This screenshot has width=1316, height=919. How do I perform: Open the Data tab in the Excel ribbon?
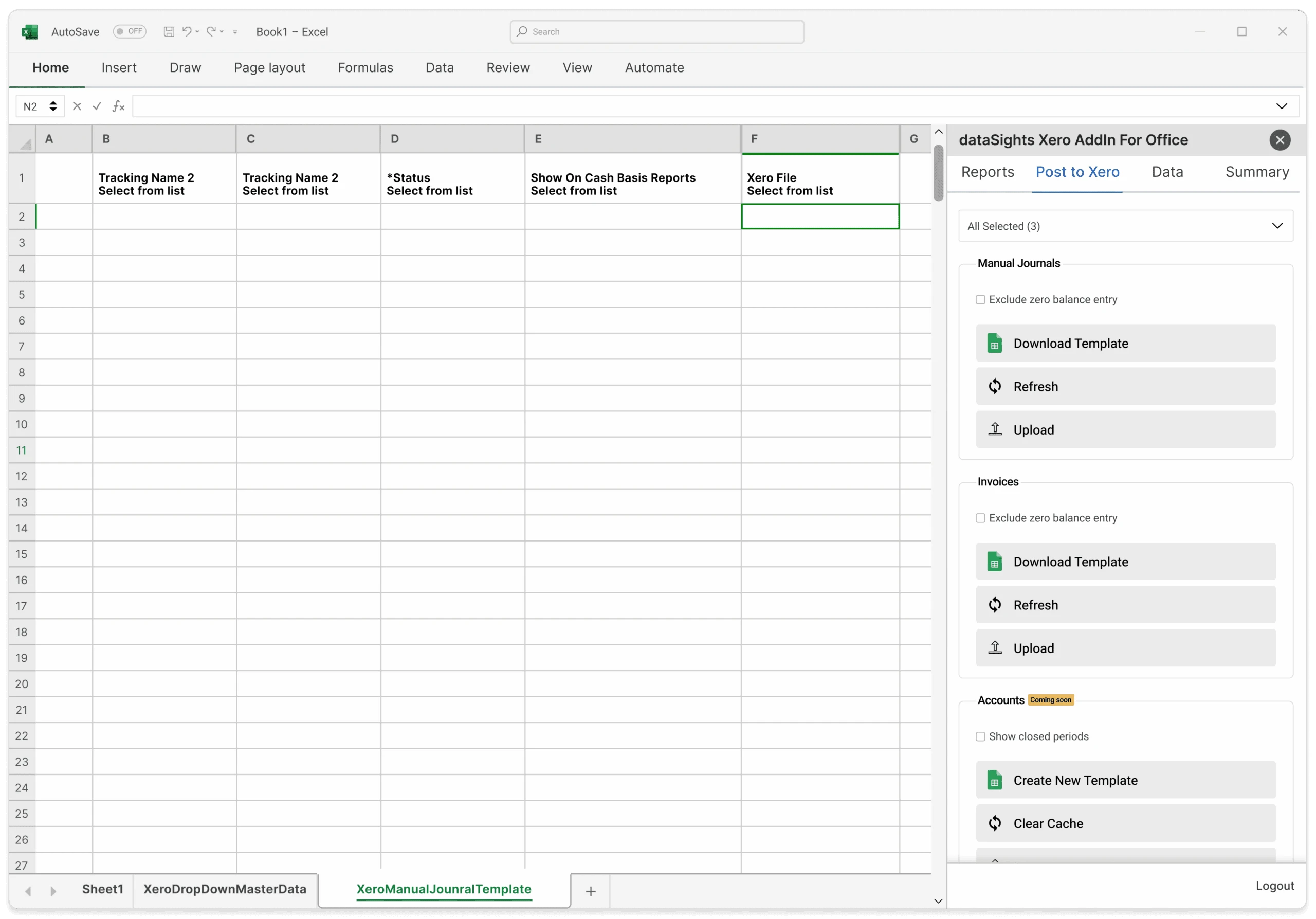pyautogui.click(x=440, y=68)
